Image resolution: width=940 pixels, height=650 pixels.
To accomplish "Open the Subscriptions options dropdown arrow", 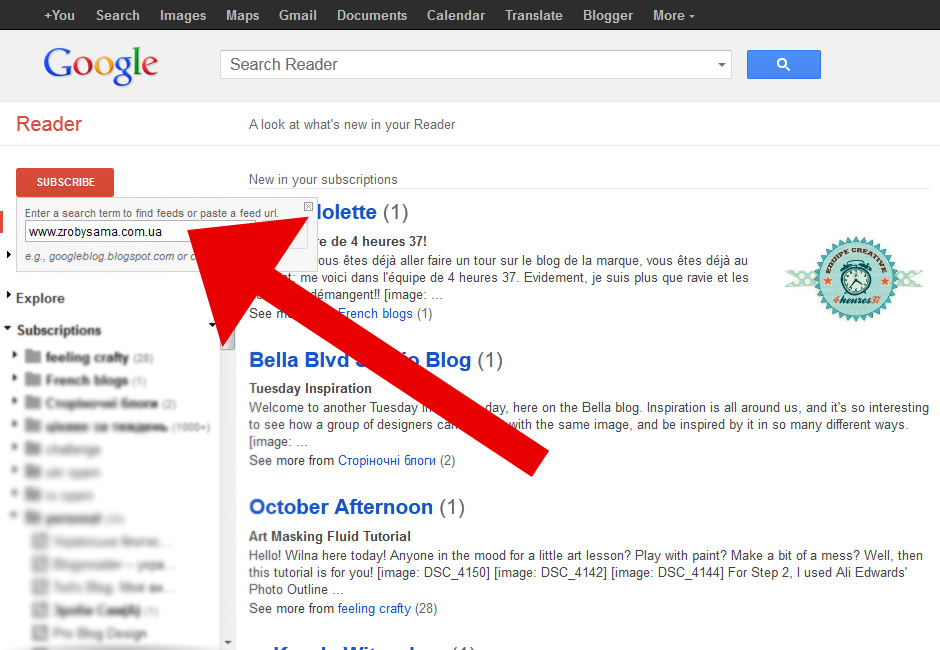I will click(212, 326).
